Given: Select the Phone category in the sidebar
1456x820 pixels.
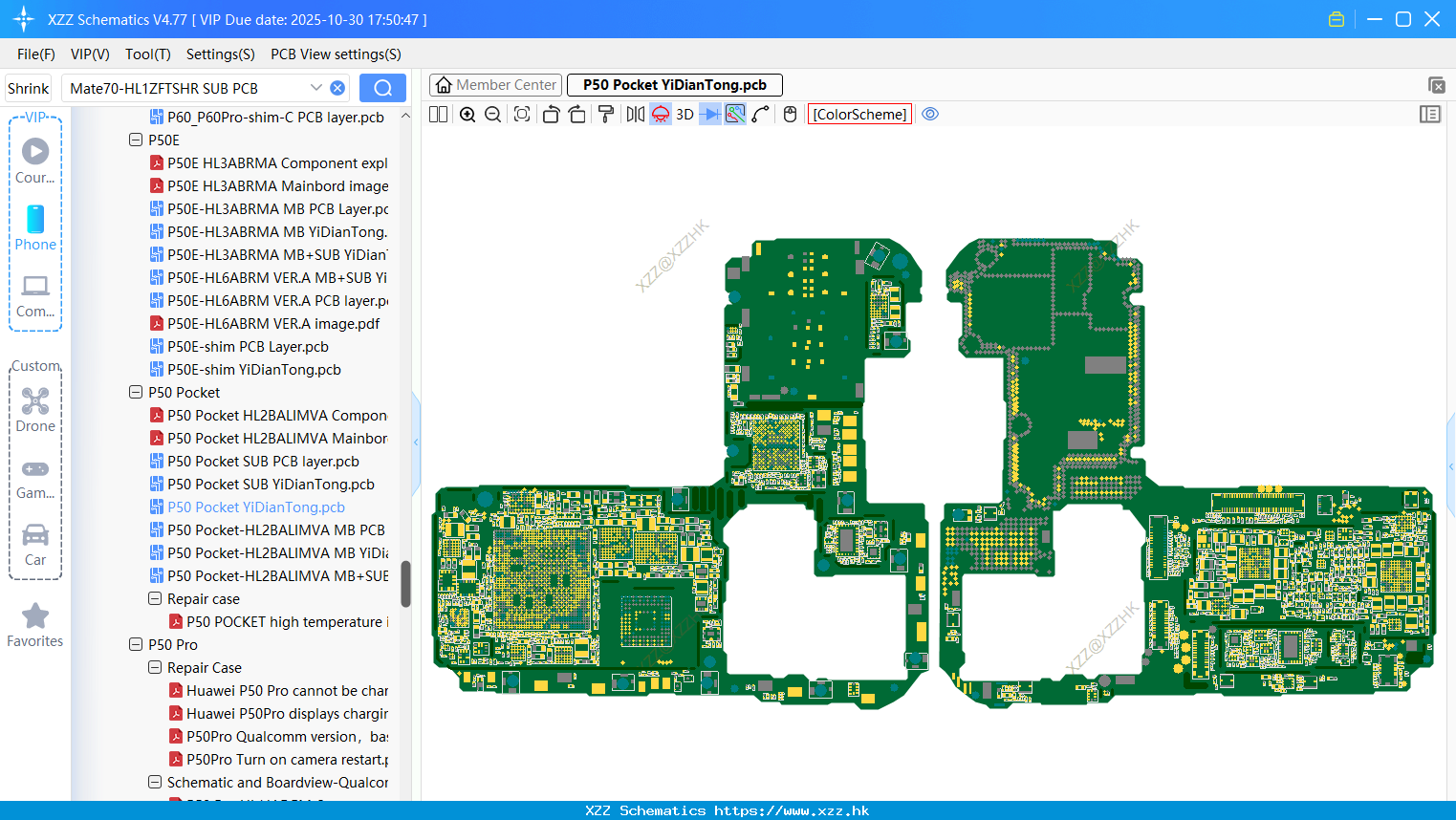Looking at the screenshot, I should pos(35,227).
